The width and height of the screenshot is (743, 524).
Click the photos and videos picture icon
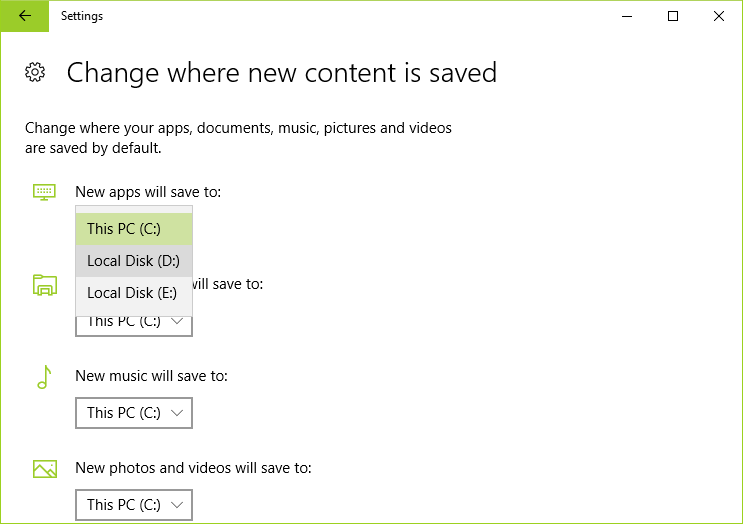[x=45, y=469]
